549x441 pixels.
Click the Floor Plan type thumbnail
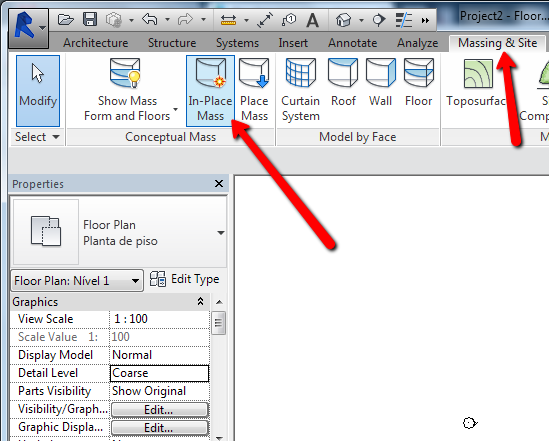[x=46, y=232]
